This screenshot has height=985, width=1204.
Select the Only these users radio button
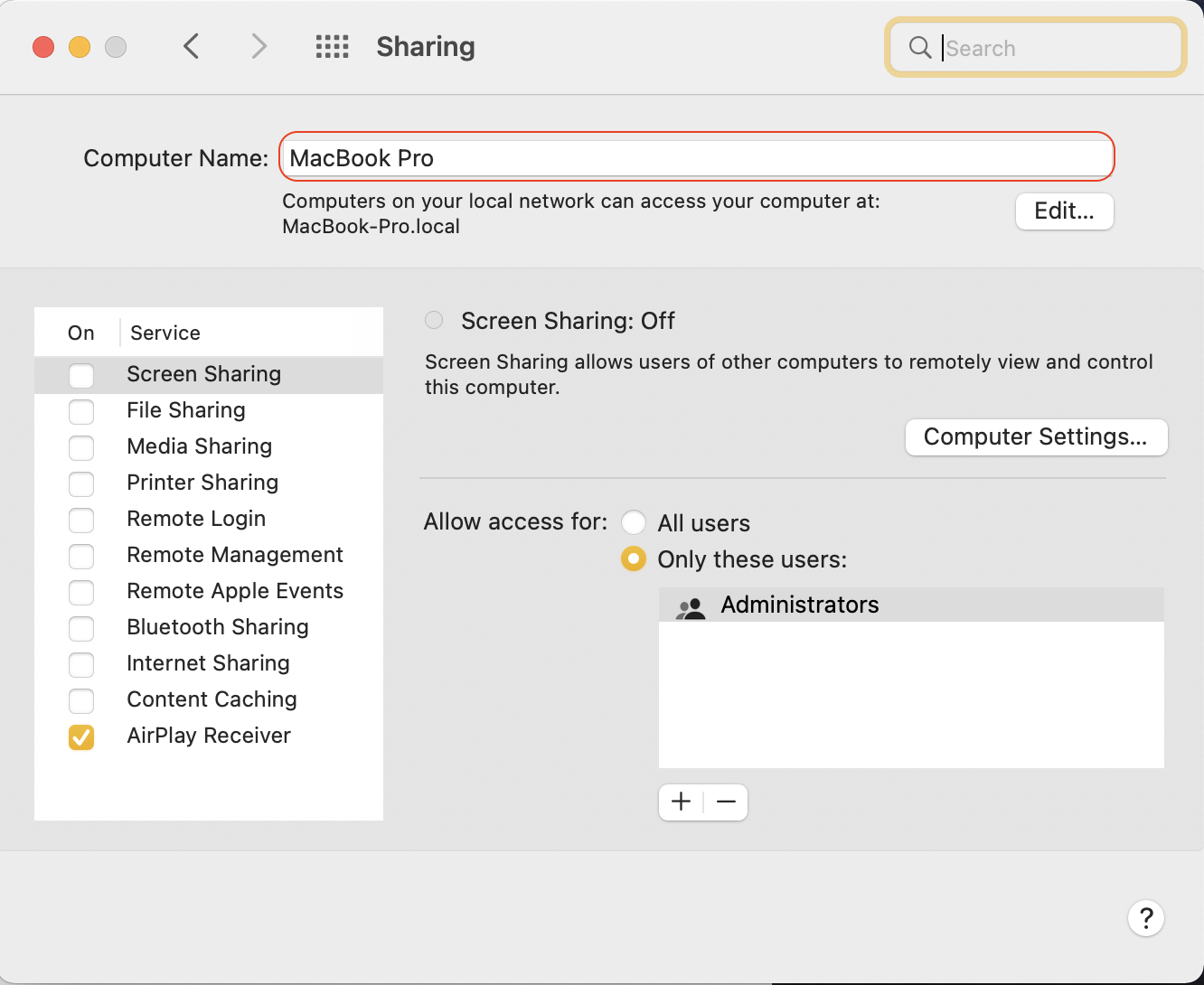click(634, 559)
